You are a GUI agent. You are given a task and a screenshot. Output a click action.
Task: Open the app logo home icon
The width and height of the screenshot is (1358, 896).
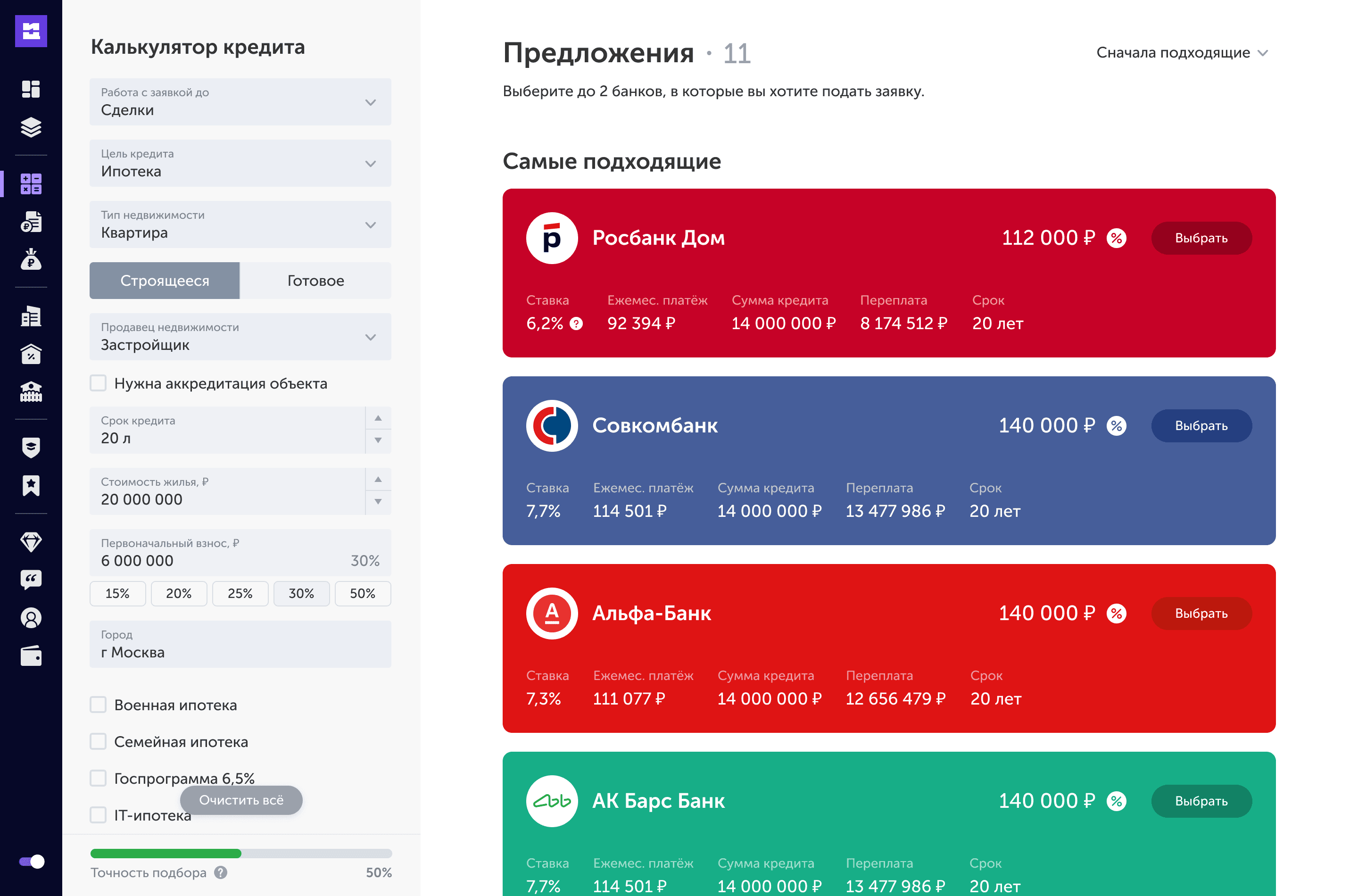tap(31, 31)
